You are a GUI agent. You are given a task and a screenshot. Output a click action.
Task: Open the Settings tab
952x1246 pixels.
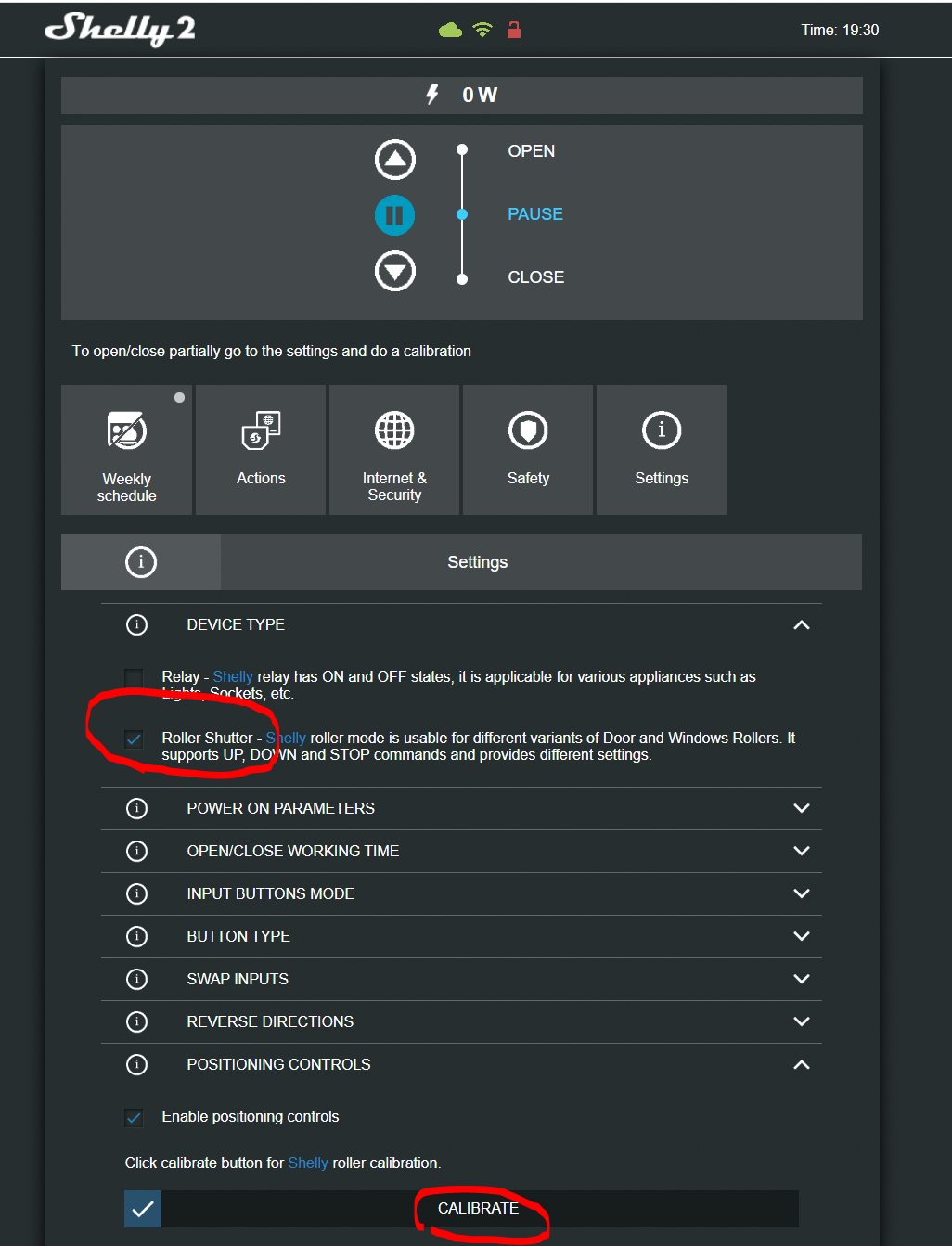point(662,450)
